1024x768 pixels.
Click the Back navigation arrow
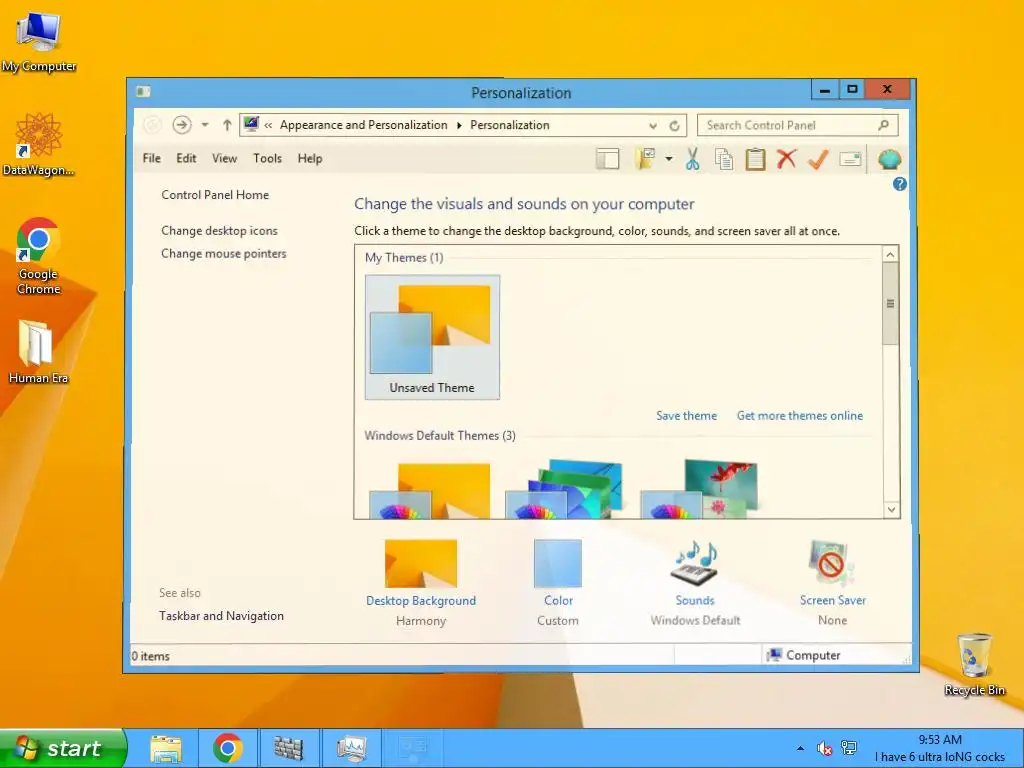[152, 125]
